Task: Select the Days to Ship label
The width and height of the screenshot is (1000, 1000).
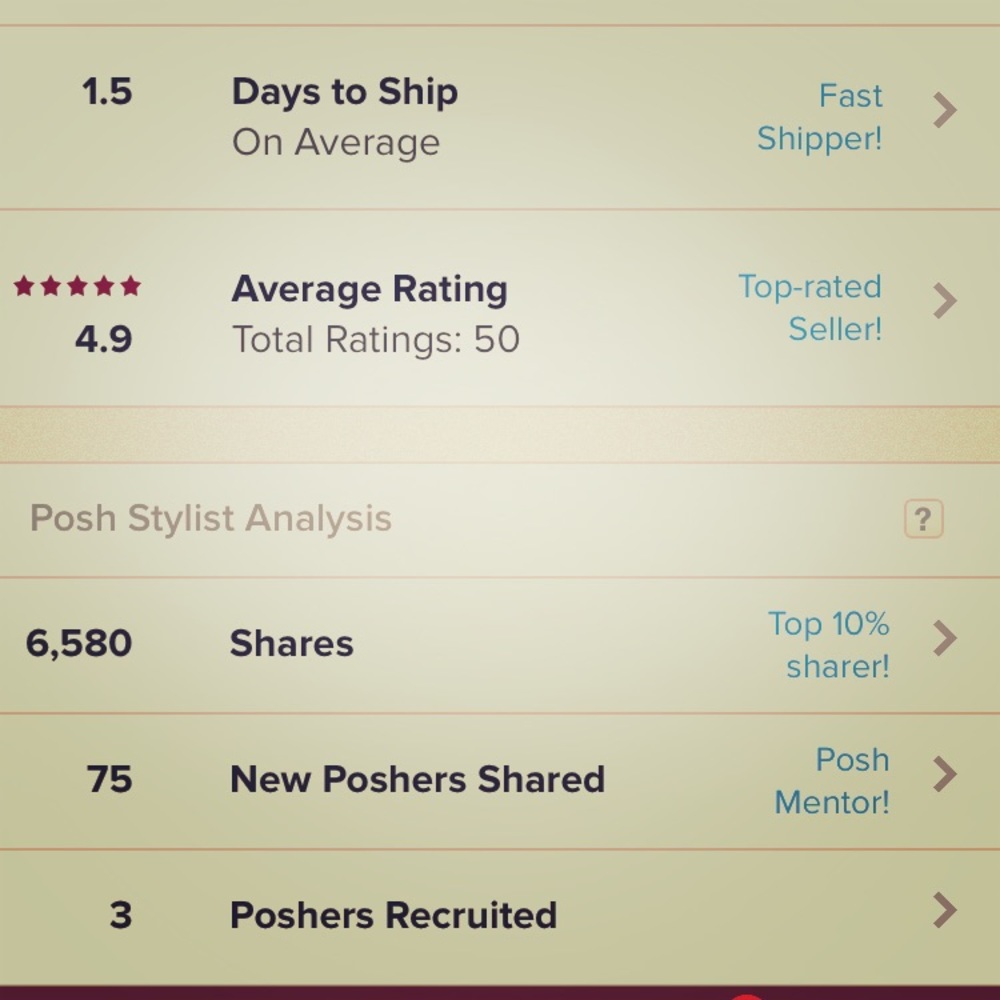Action: pos(345,92)
